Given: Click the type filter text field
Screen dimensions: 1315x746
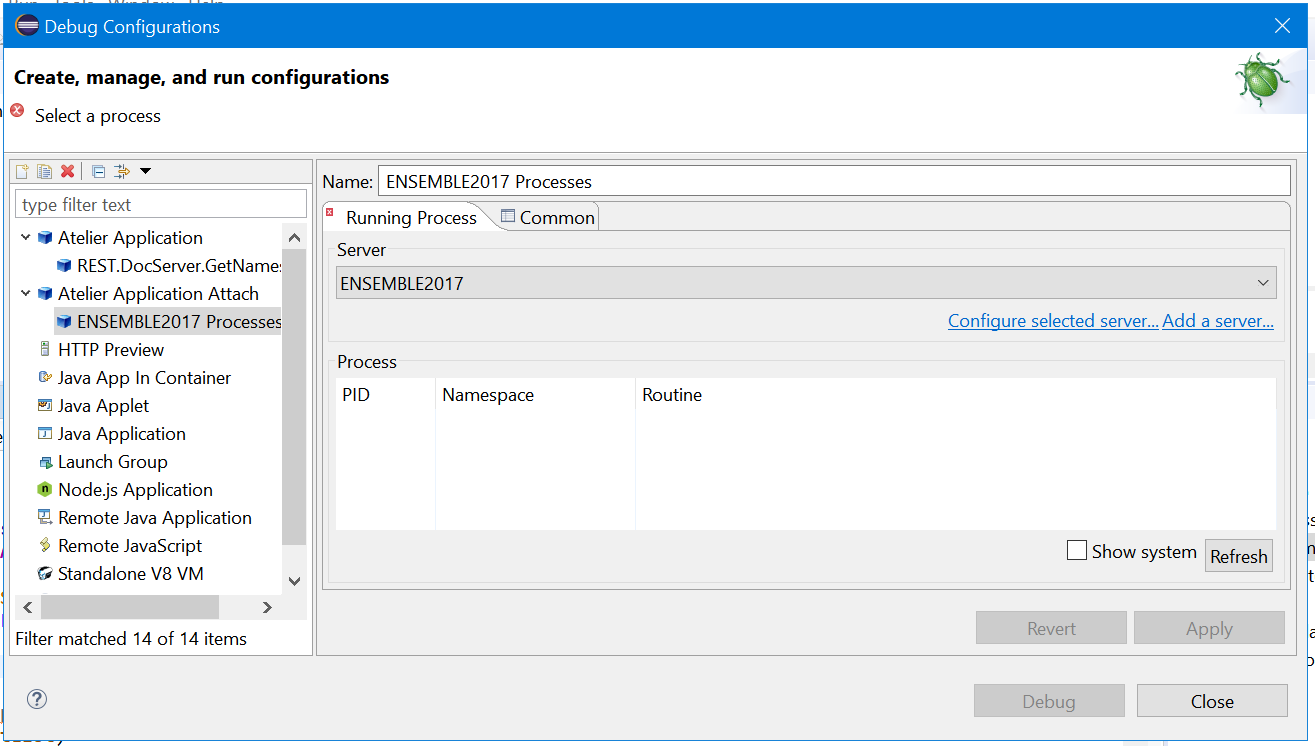Looking at the screenshot, I should [161, 205].
